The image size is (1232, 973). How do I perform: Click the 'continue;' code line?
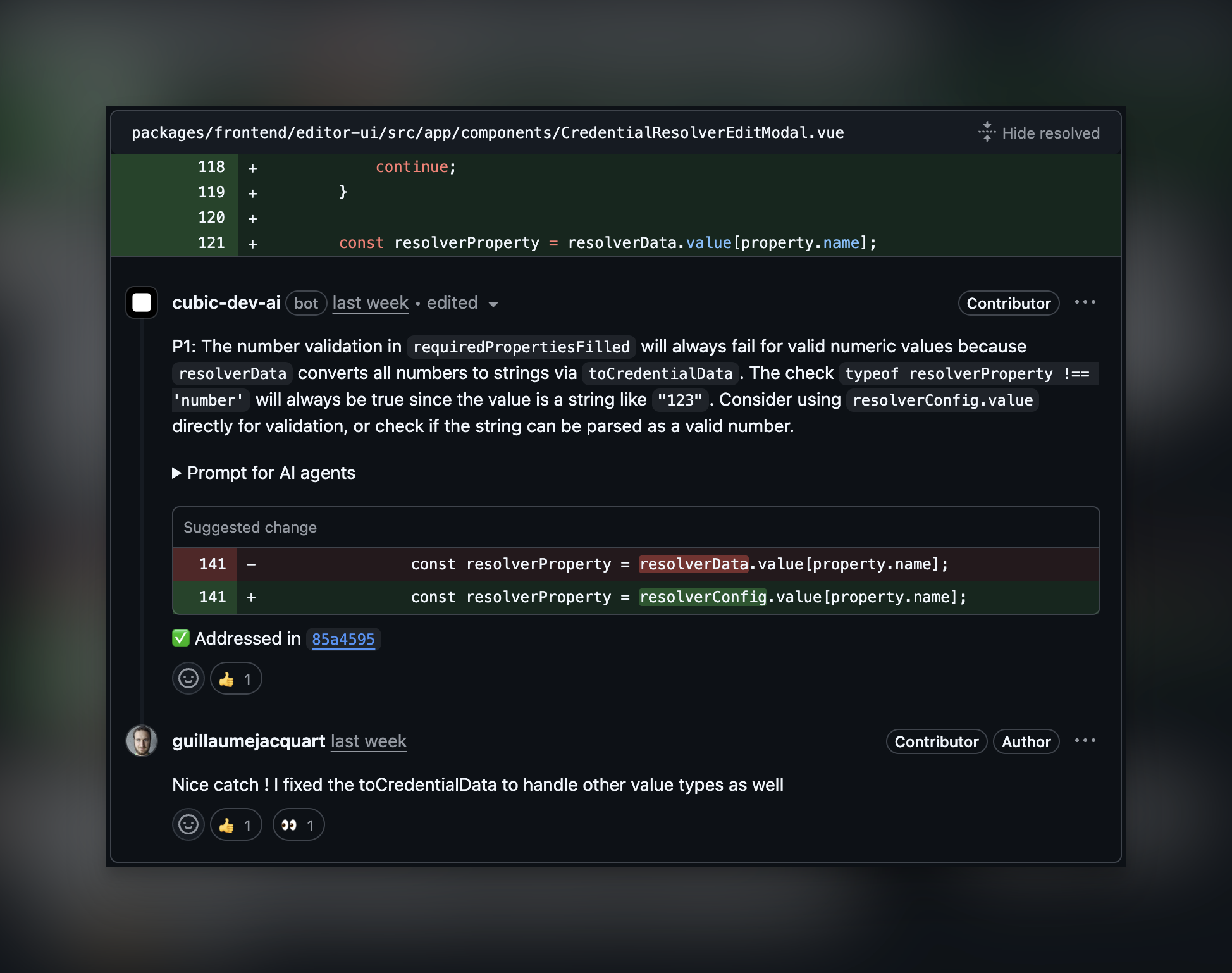click(416, 167)
